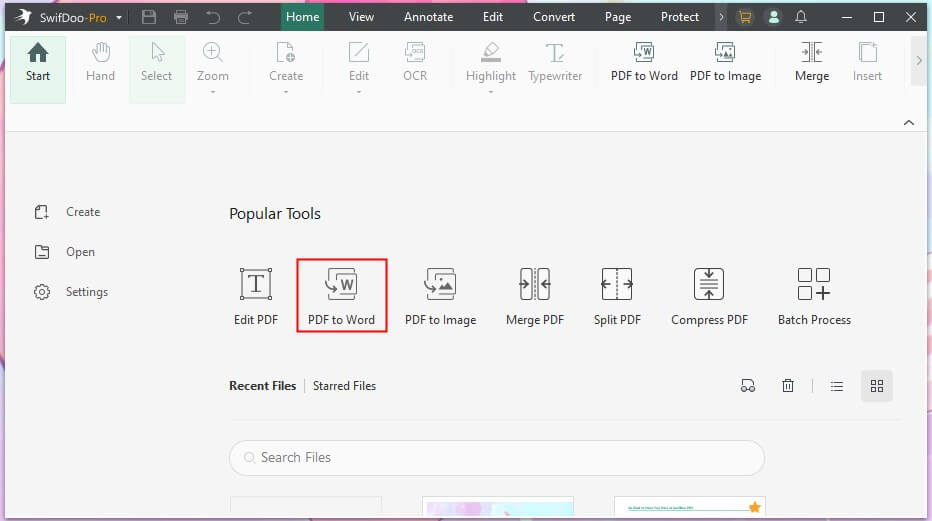
Task: Click the Merge ribbon tool
Action: pos(812,62)
